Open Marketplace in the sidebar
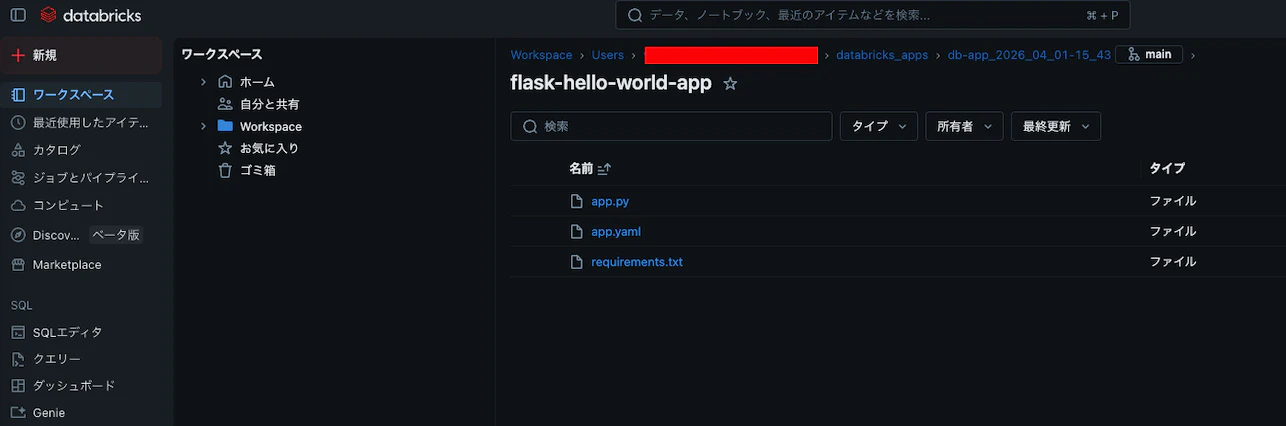The width and height of the screenshot is (1286, 426). click(81, 264)
